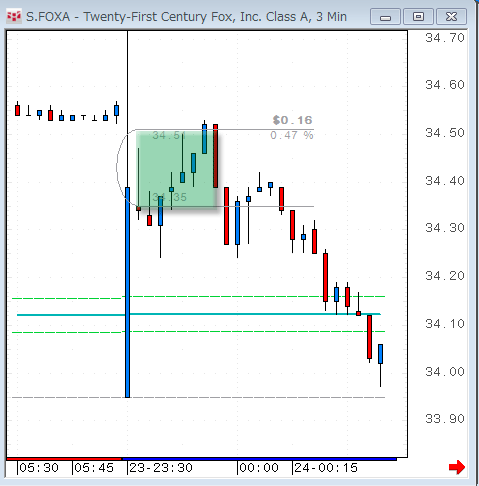Image resolution: width=479 pixels, height=486 pixels.
Task: Click the $0.16 measurement value
Action: point(292,120)
